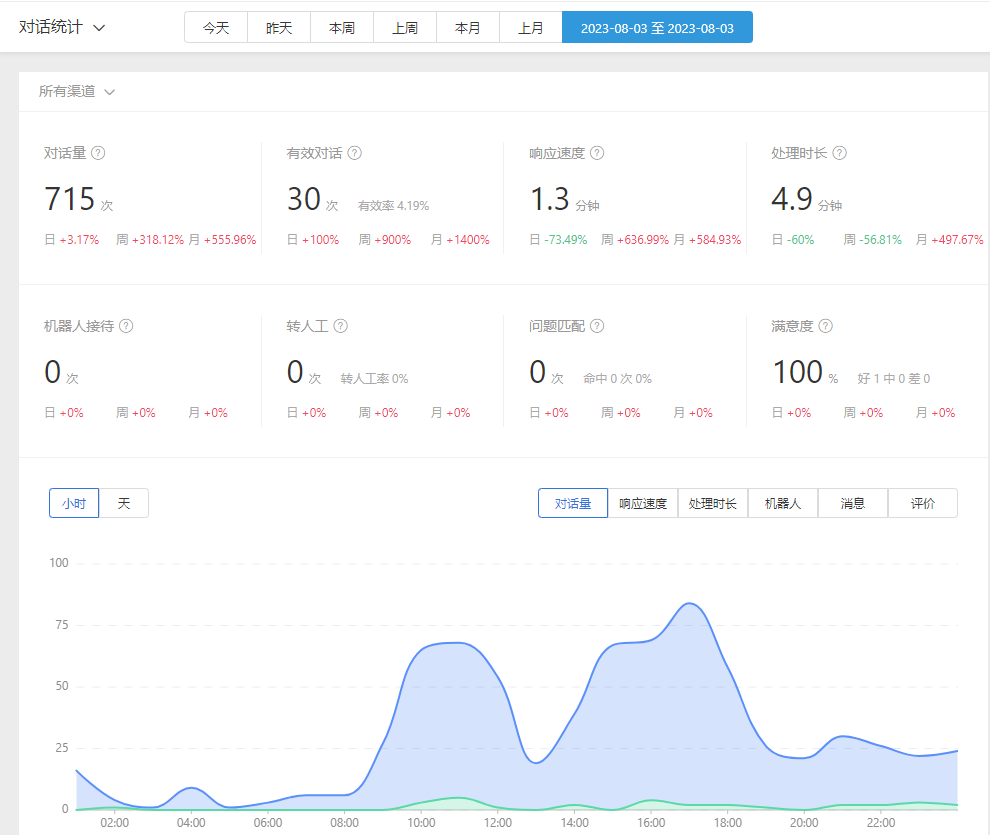Click the 100% satisfaction value
The image size is (990, 835).
coord(805,372)
